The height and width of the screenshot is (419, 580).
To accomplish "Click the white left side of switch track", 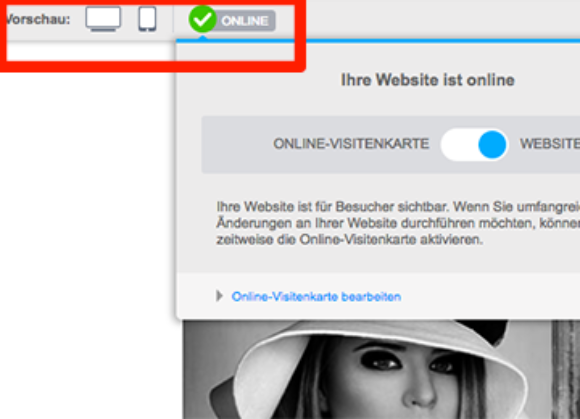I will click(x=459, y=145).
